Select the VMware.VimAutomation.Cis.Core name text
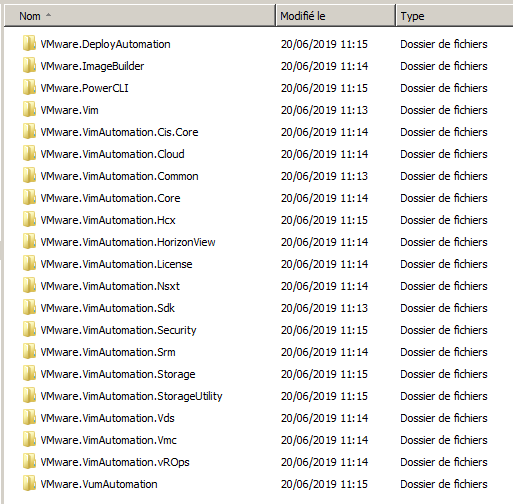This screenshot has width=513, height=504. tap(119, 132)
